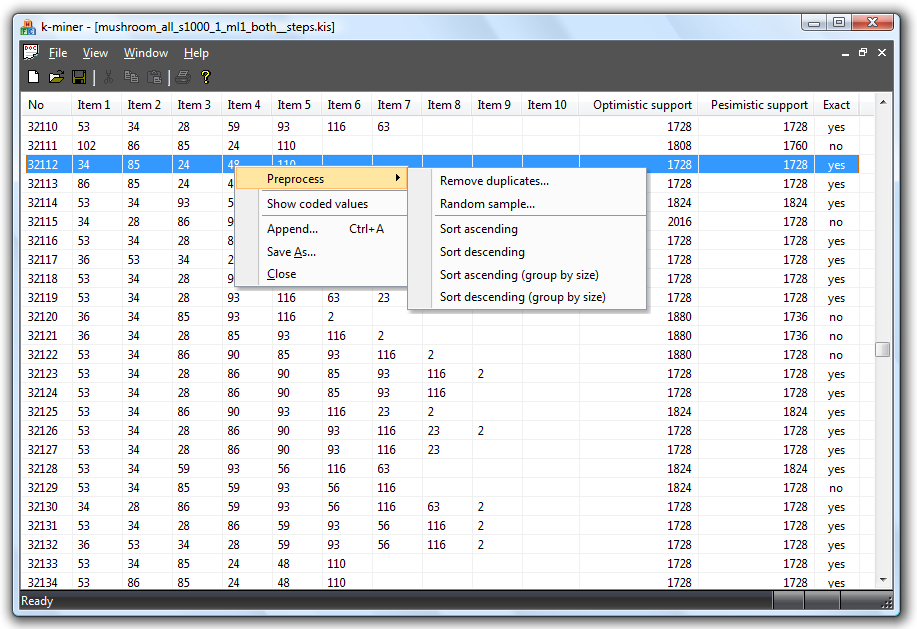Create a new document with New icon
The image size is (917, 629).
tap(34, 77)
